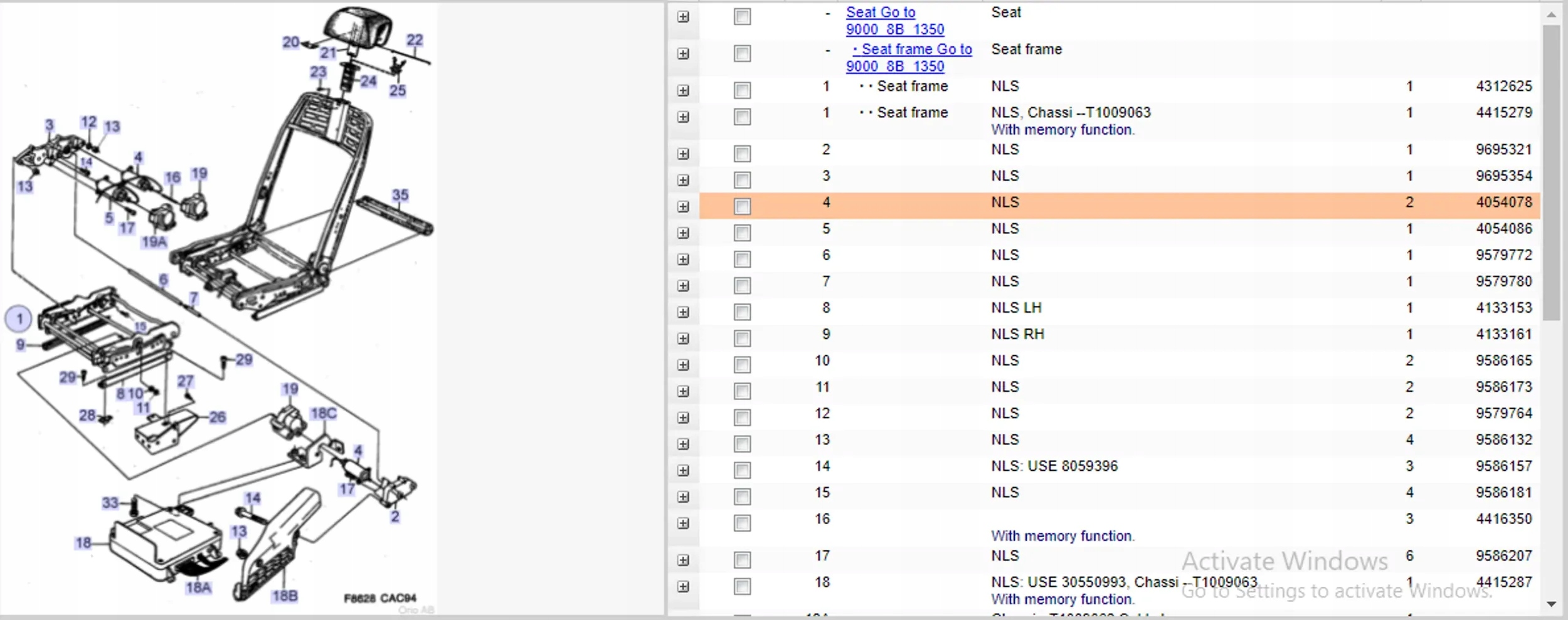
Task: Select part number 9695321
Action: (x=1504, y=150)
